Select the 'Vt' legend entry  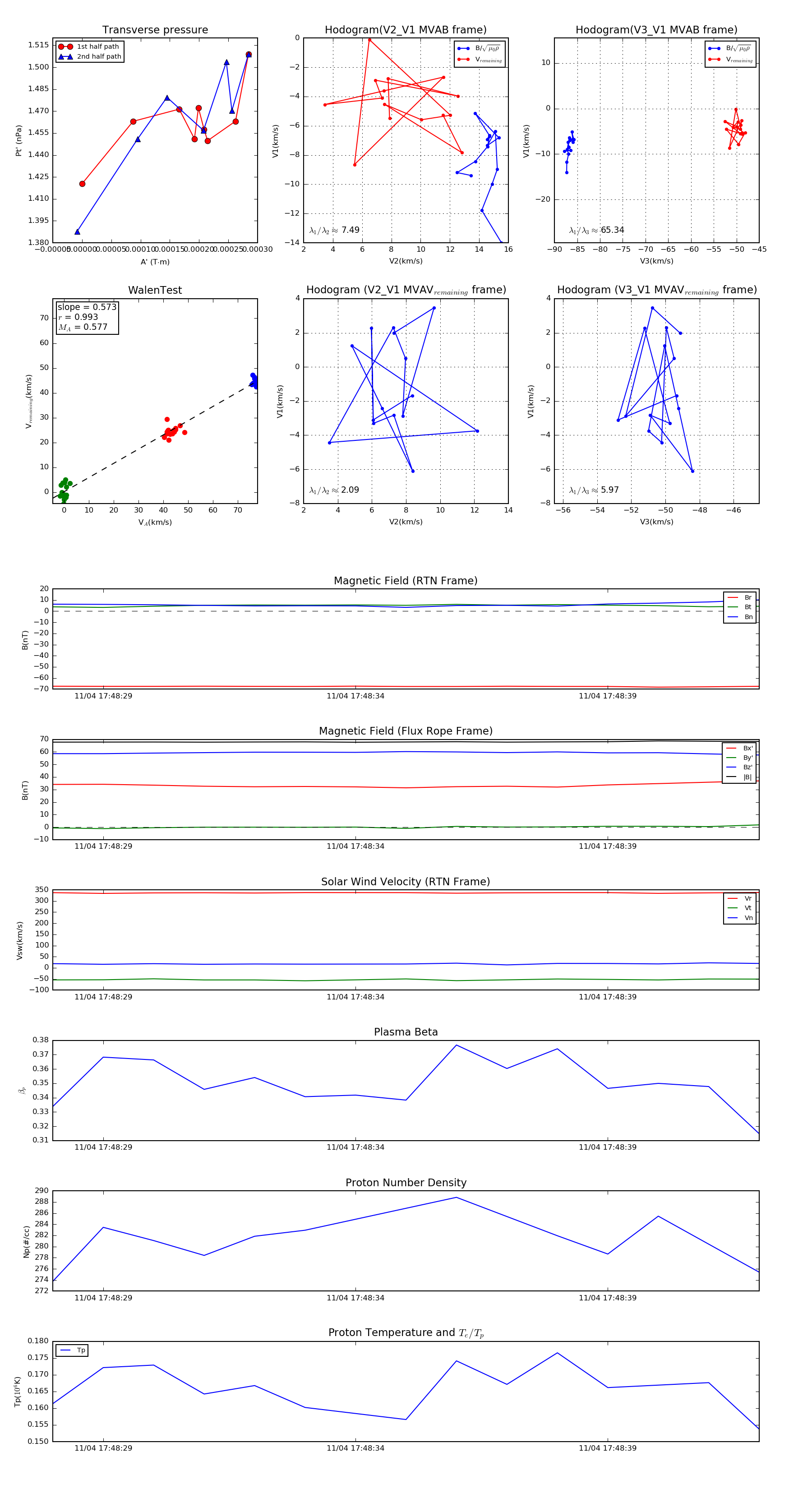[740, 908]
